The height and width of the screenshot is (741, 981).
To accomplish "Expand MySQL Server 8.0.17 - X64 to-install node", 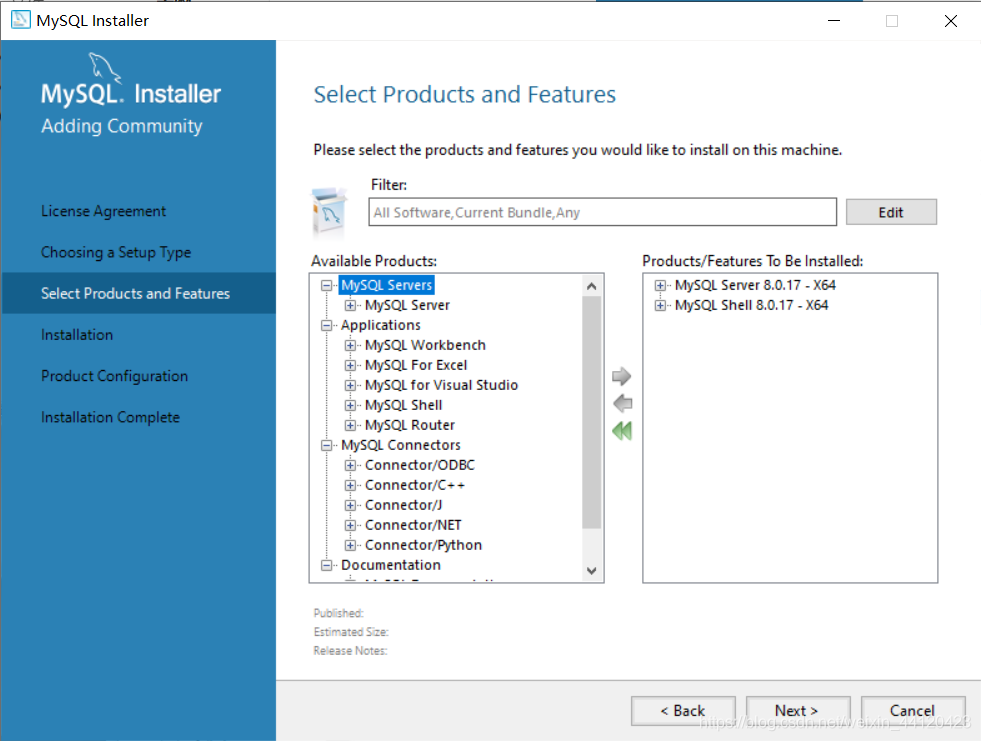I will (660, 285).
